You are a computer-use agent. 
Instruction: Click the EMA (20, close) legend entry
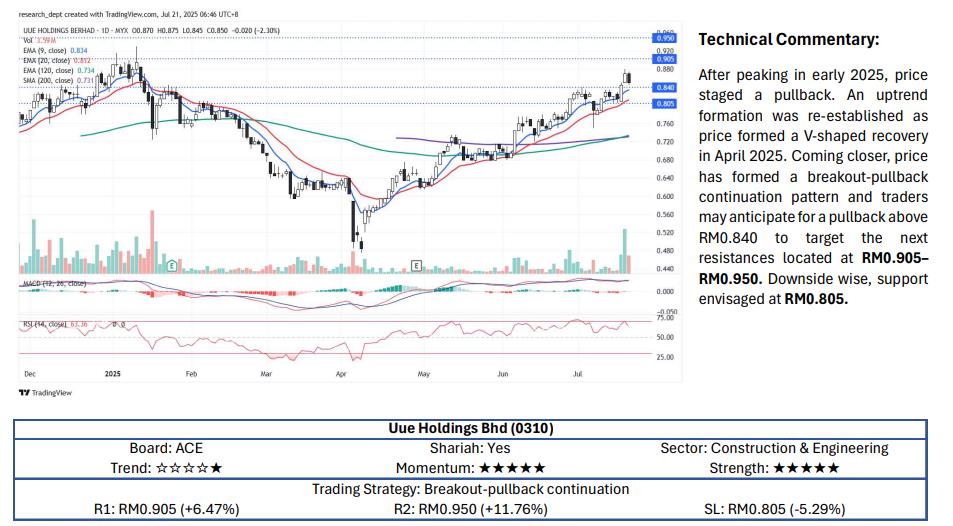pos(57,61)
